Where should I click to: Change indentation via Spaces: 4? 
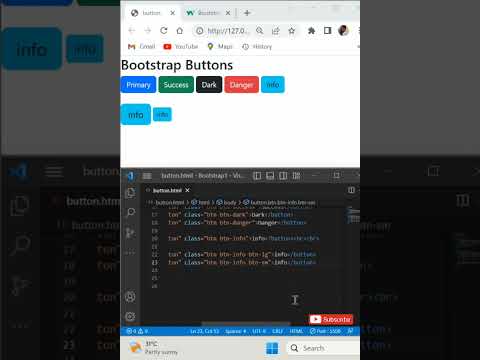coord(236,331)
